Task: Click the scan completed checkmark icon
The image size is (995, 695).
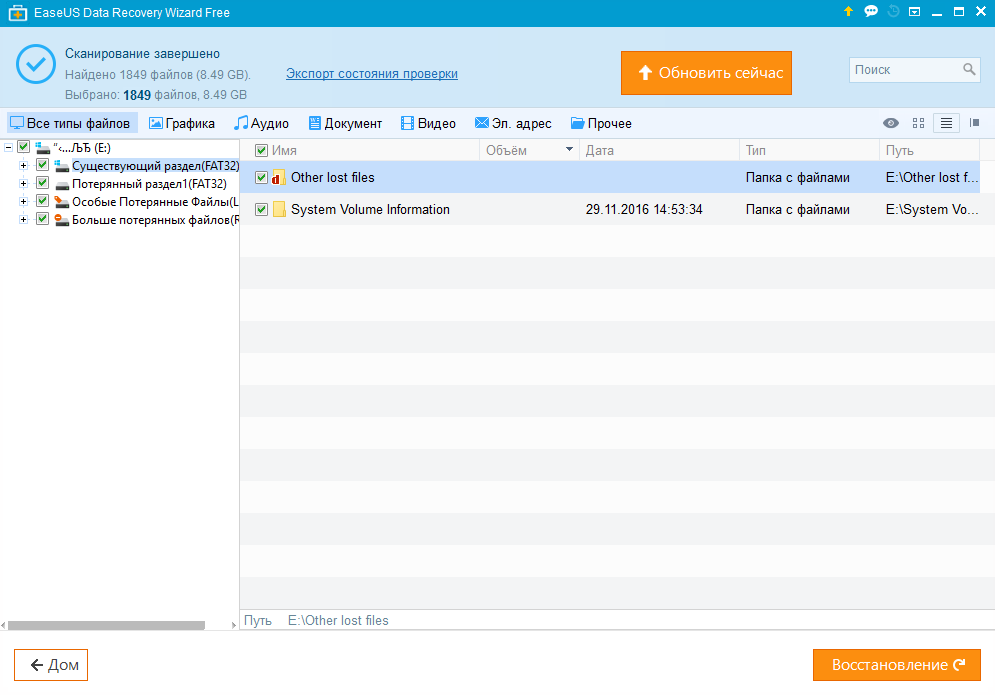Action: click(x=36, y=64)
